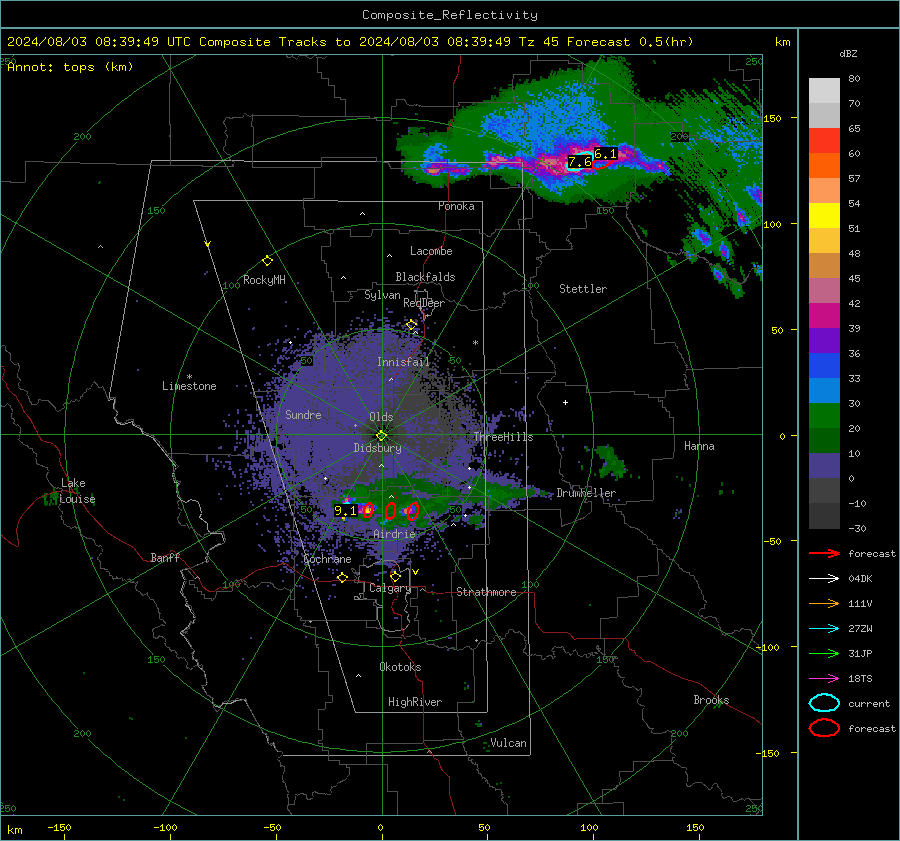Click the light blue swatch between 33 and 30 dBZ
Image resolution: width=900 pixels, height=841 pixels.
(x=824, y=390)
